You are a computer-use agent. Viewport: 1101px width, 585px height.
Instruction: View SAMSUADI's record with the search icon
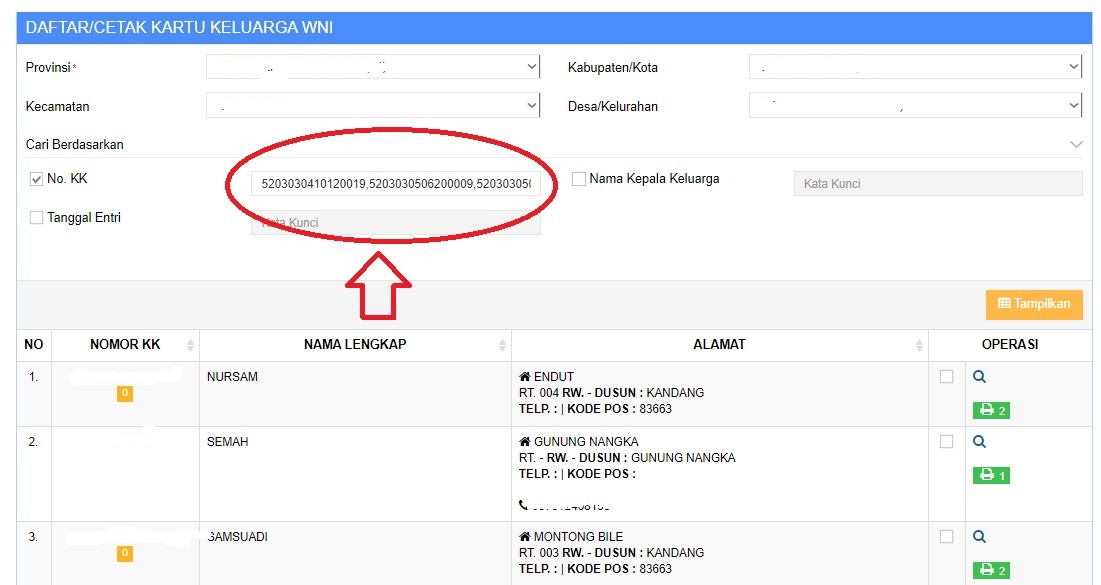(x=978, y=536)
